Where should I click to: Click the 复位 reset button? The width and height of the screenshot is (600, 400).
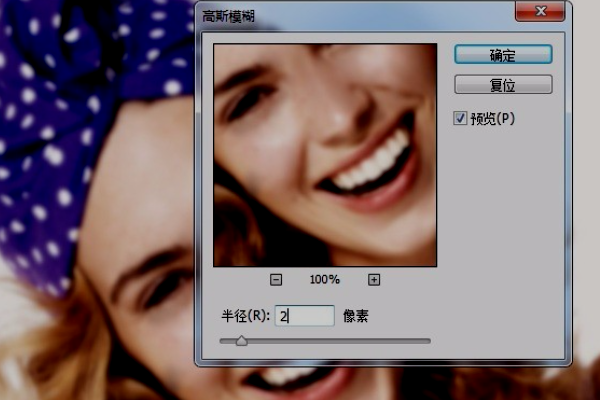tap(503, 85)
